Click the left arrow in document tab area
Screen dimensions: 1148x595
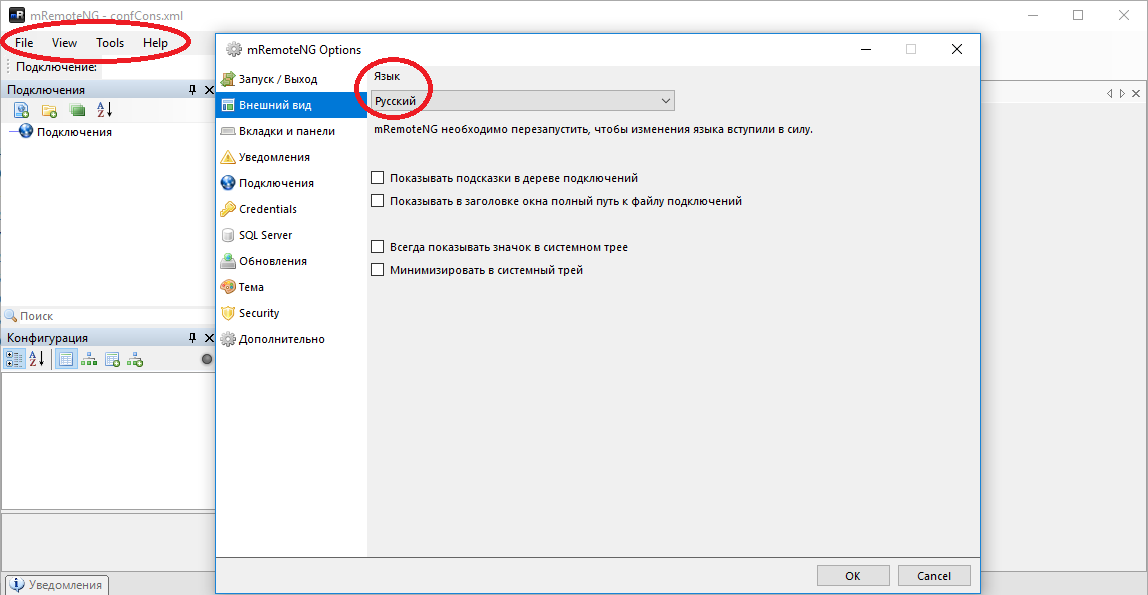pyautogui.click(x=1109, y=93)
